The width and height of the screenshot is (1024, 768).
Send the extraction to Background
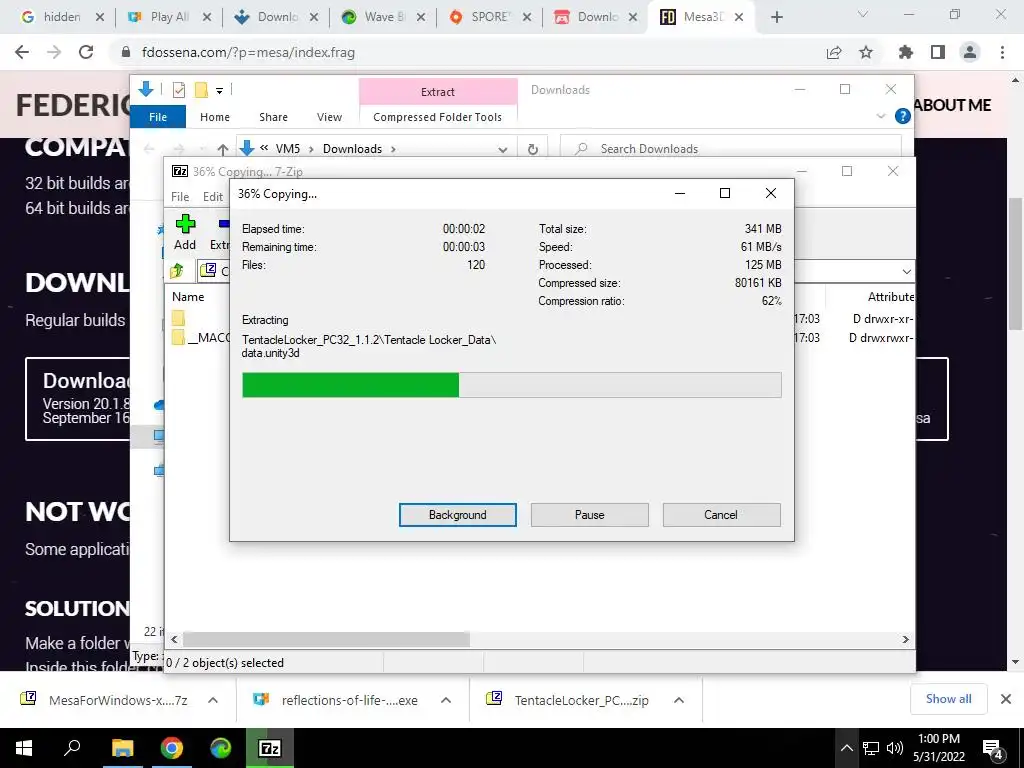coord(457,515)
